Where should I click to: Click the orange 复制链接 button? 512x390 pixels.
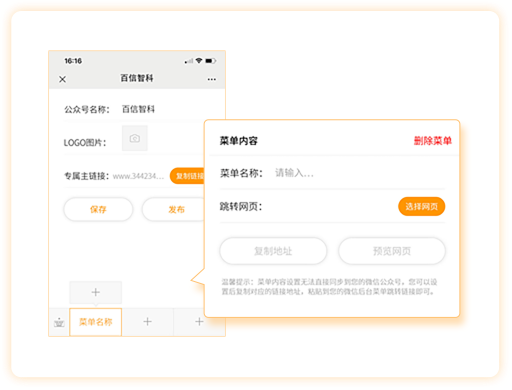(187, 176)
